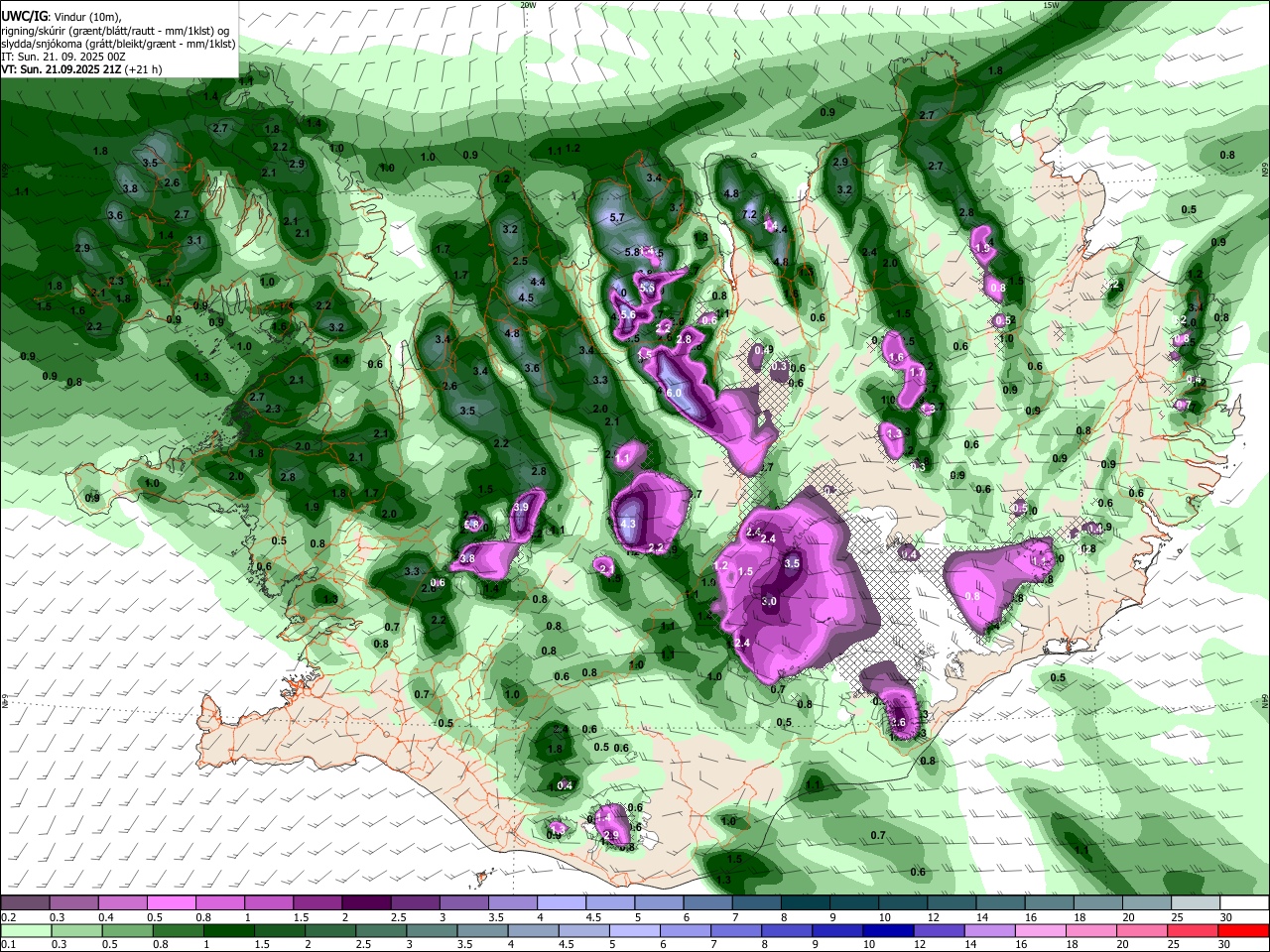Click the '0.2' label on the snow scale
This screenshot has height=952, width=1270.
(9, 917)
